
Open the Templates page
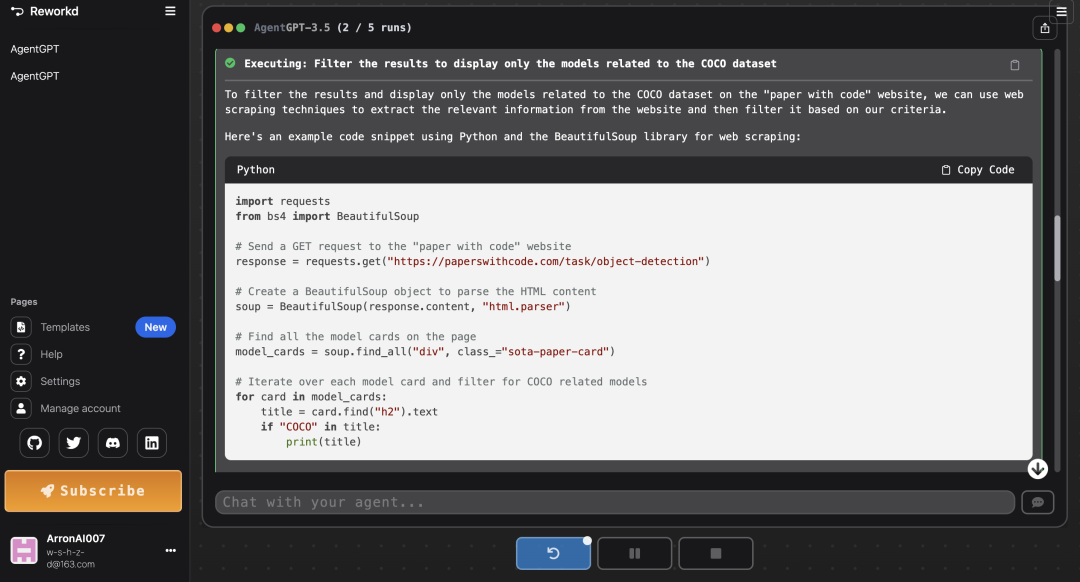(x=65, y=327)
